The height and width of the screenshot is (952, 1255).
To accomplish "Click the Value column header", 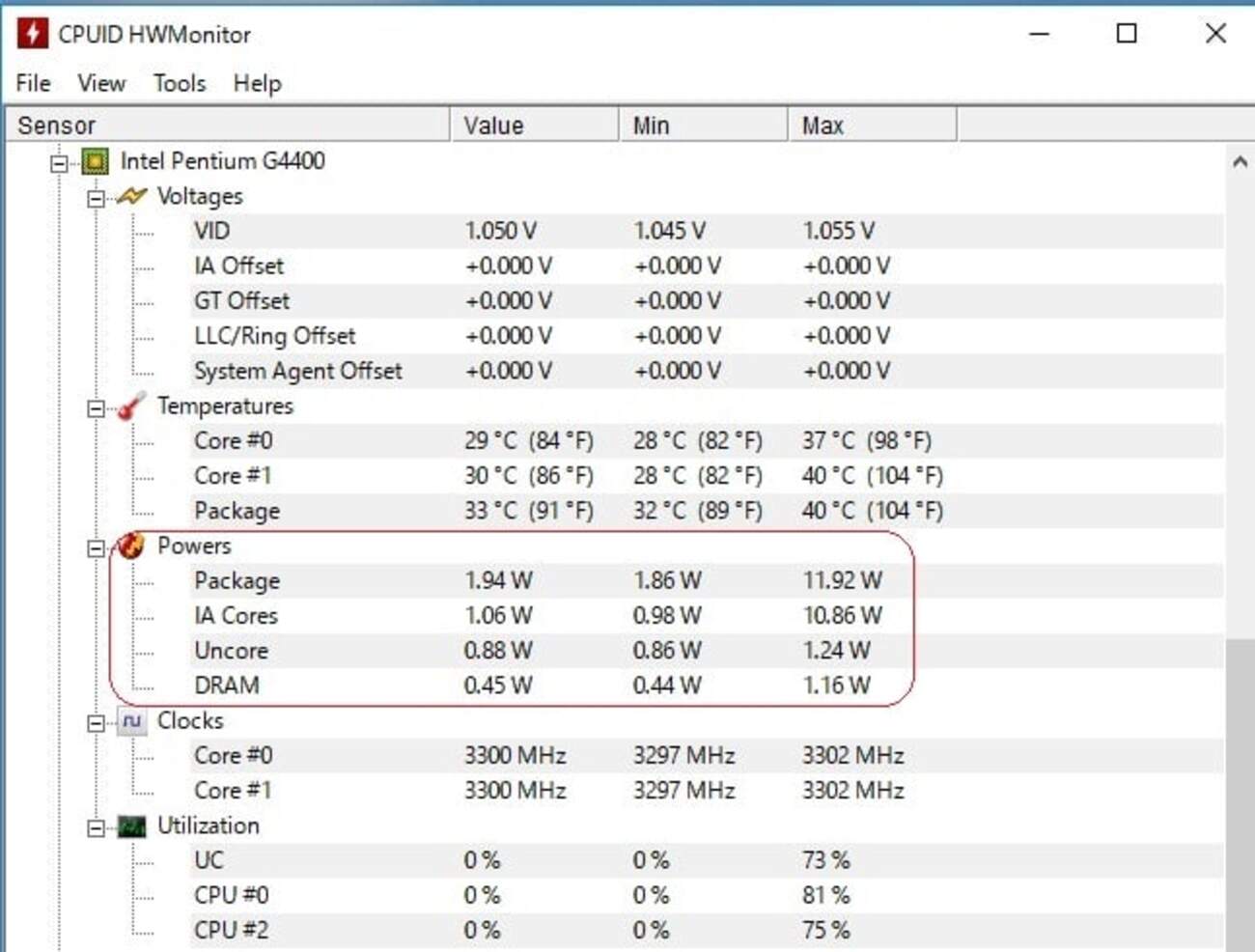I will 533,126.
